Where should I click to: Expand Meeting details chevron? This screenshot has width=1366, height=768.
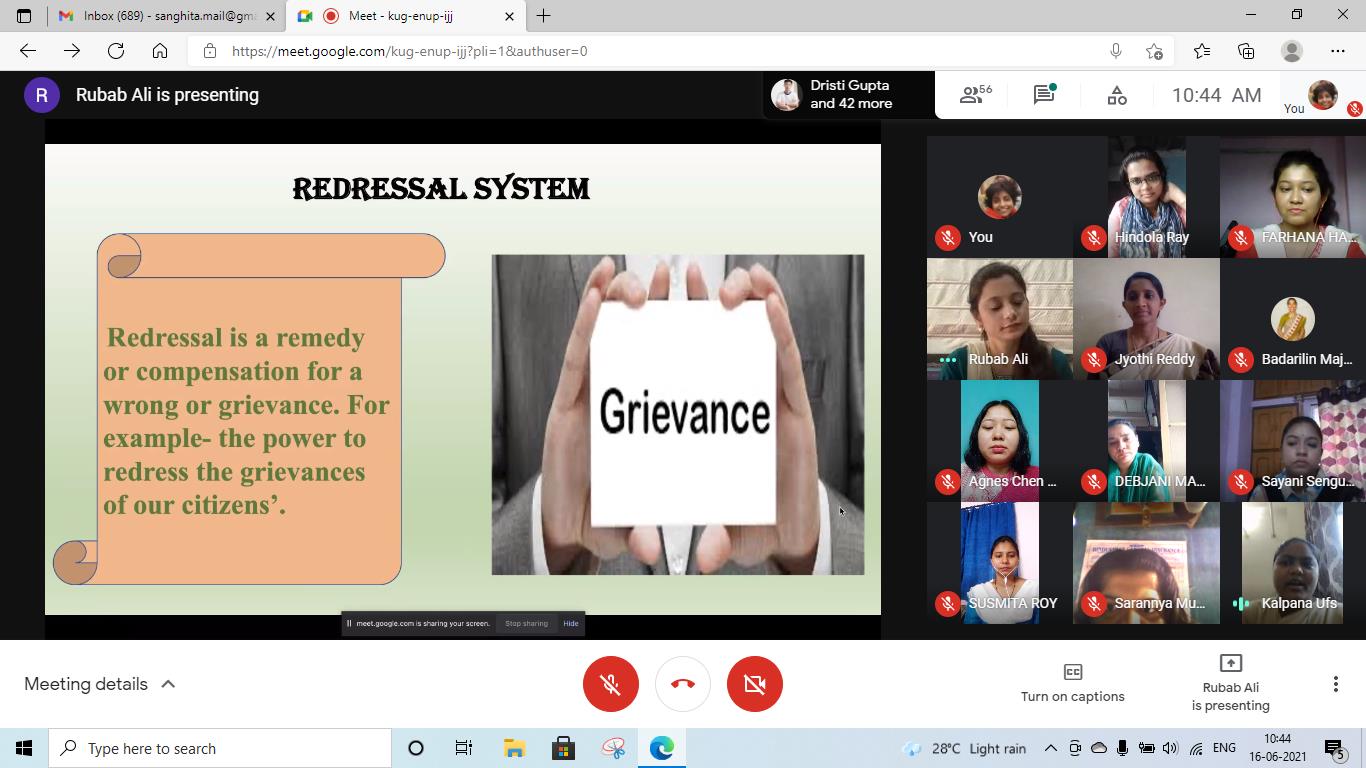[x=168, y=684]
